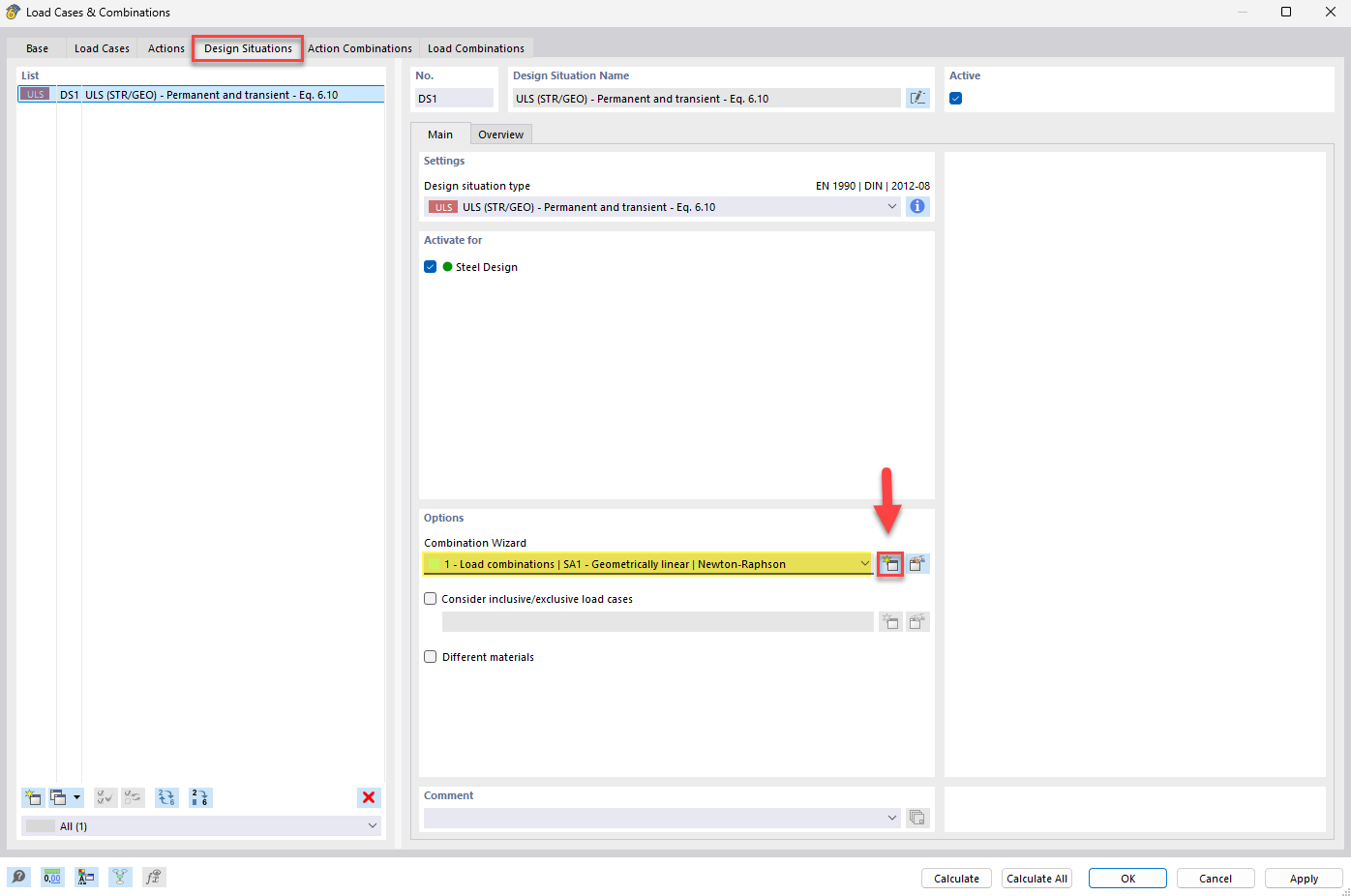Expand the All (1) filter dropdown
Screen dimensions: 1351x896
371,825
